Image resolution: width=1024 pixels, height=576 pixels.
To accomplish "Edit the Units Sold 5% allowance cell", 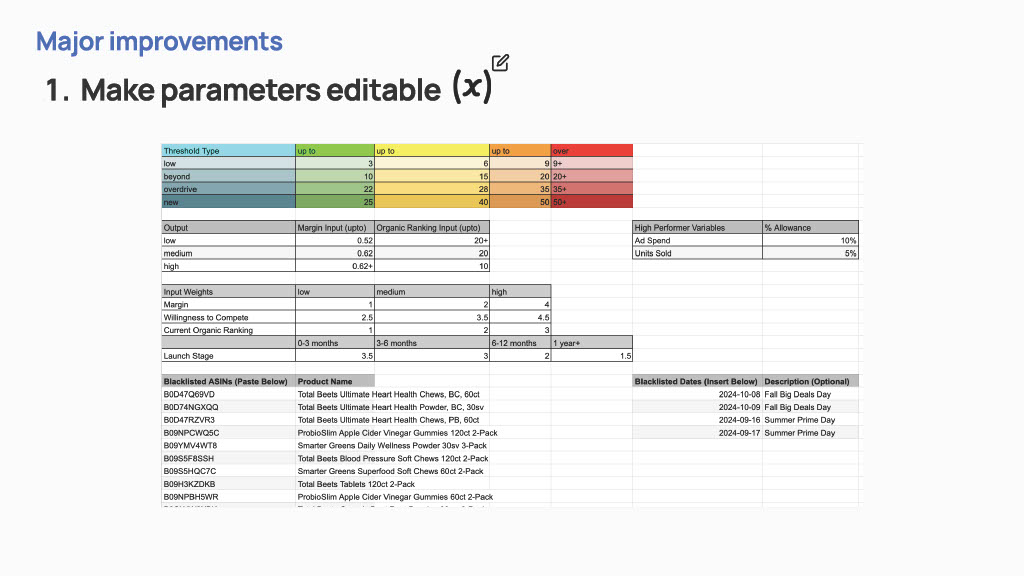I will coord(810,253).
